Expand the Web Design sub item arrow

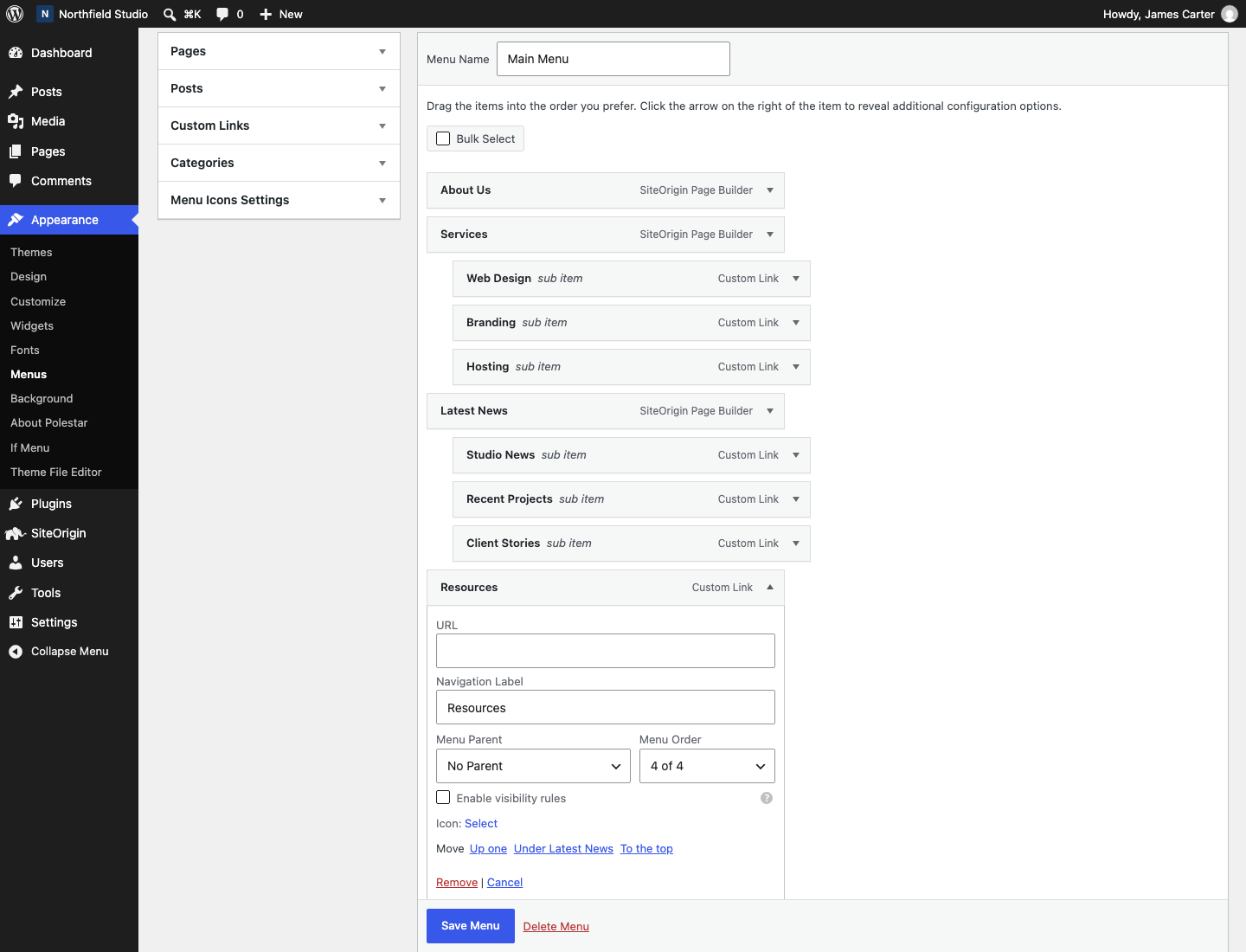[x=796, y=279]
